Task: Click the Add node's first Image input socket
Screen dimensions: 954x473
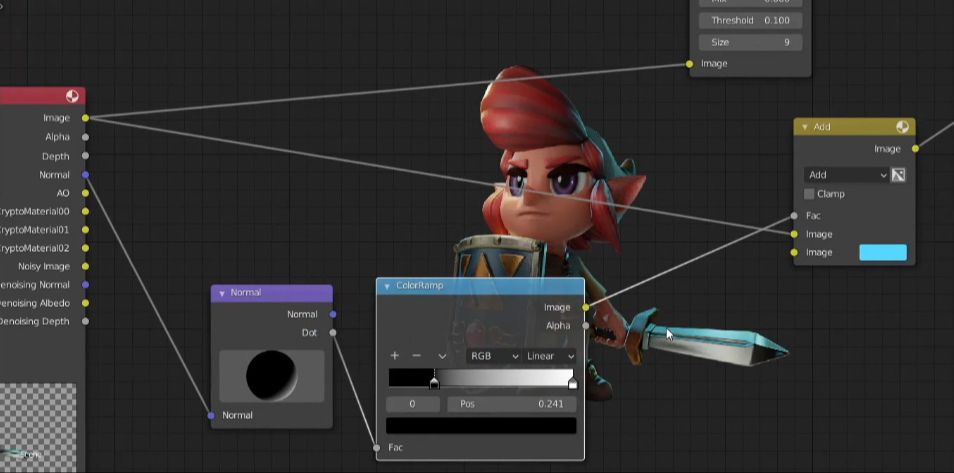Action: (794, 234)
